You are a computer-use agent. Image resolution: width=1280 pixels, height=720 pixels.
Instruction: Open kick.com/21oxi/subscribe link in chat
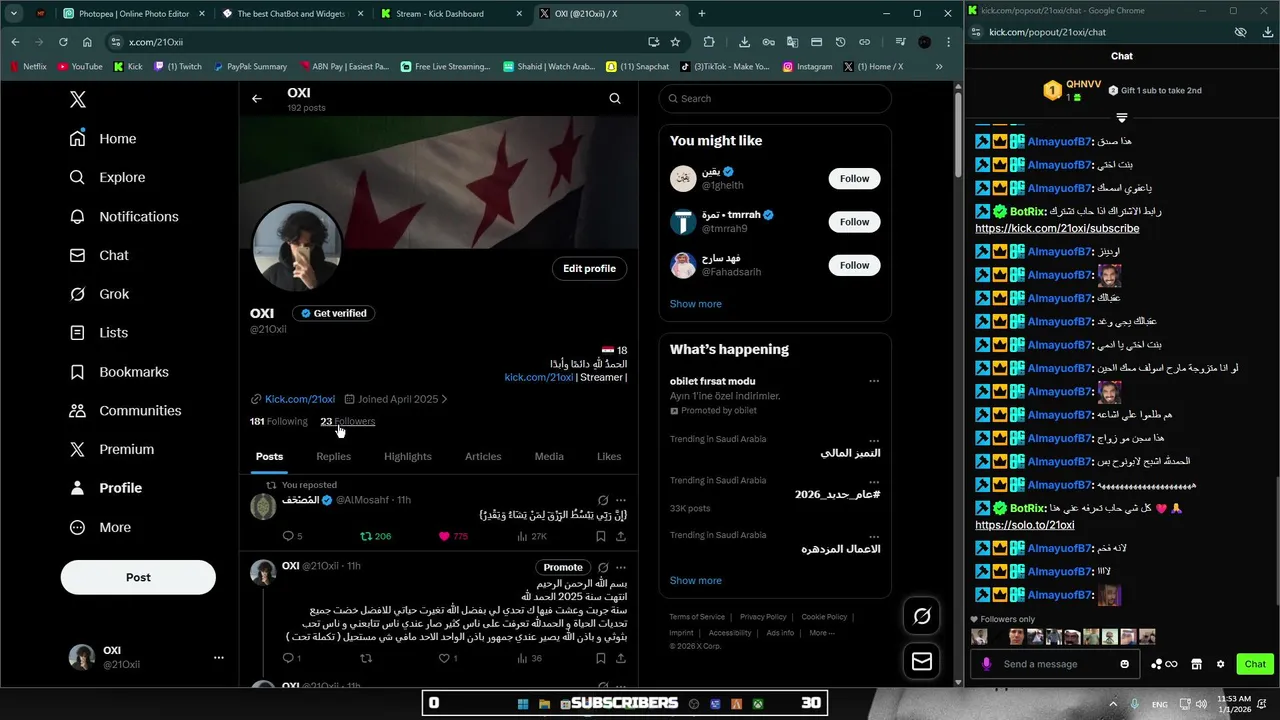(1057, 228)
